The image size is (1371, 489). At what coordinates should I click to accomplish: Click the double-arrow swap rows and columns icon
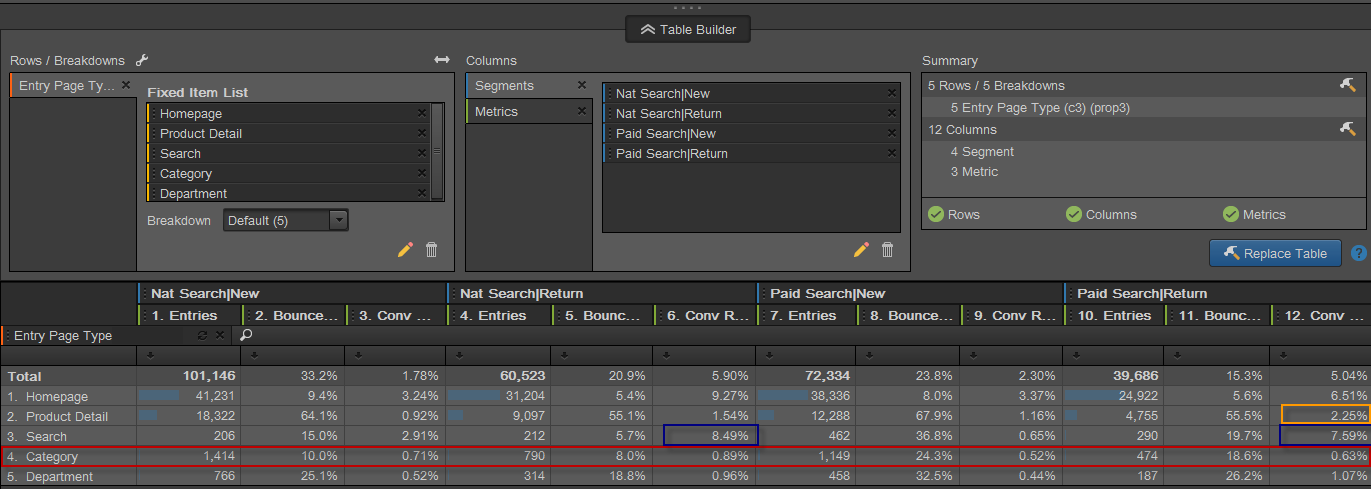(442, 60)
